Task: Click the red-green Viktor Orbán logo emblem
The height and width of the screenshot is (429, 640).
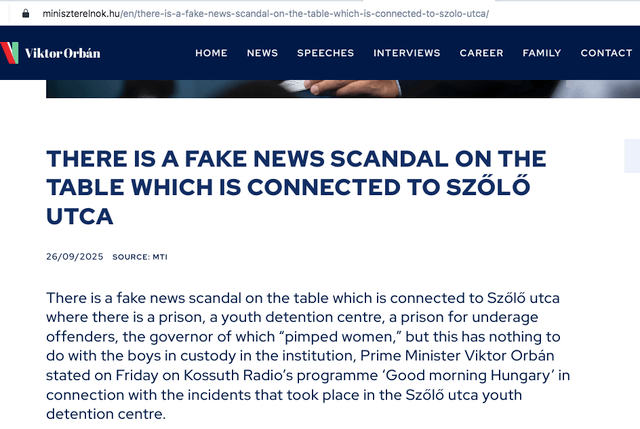Action: click(x=9, y=53)
